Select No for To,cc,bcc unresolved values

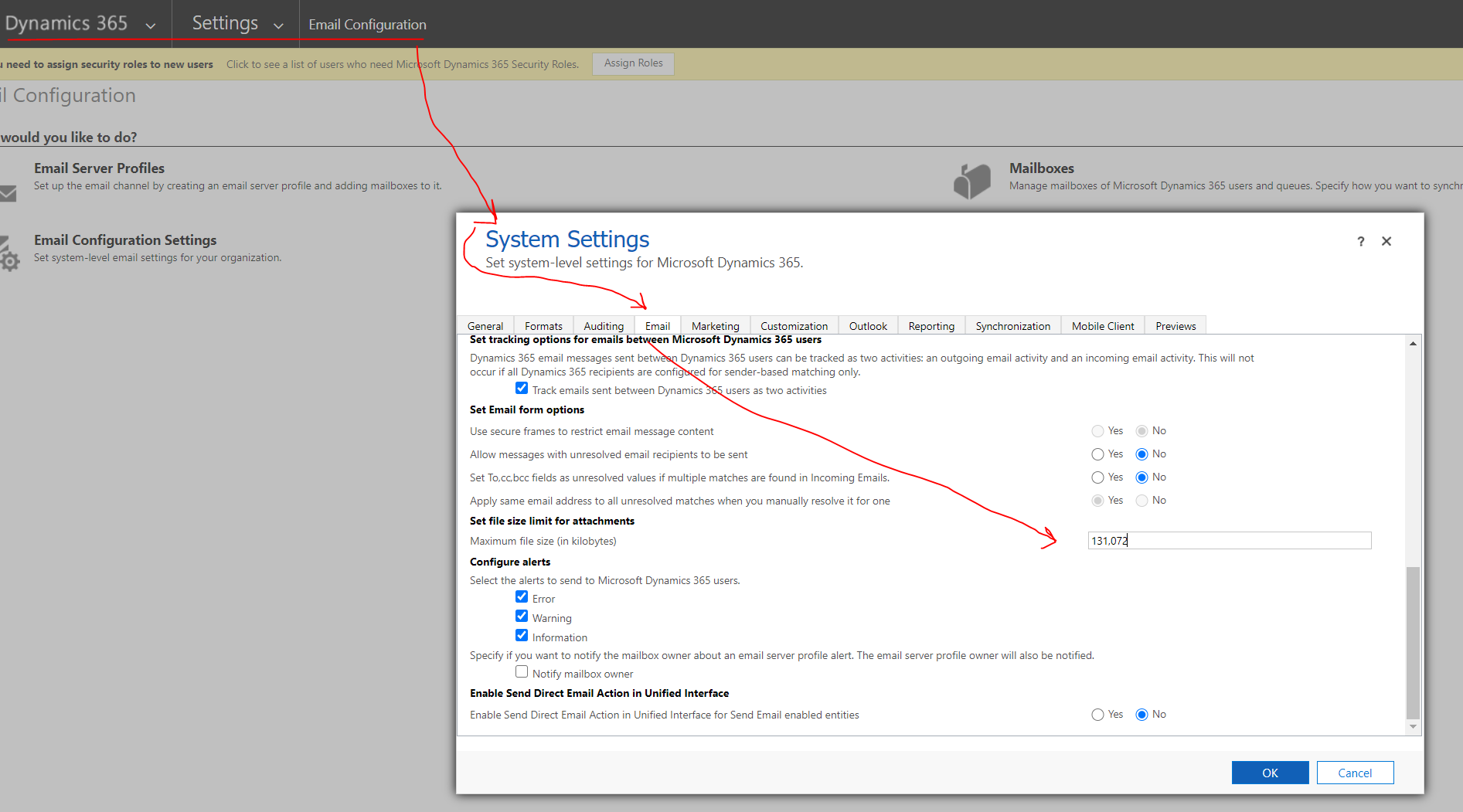point(1141,477)
